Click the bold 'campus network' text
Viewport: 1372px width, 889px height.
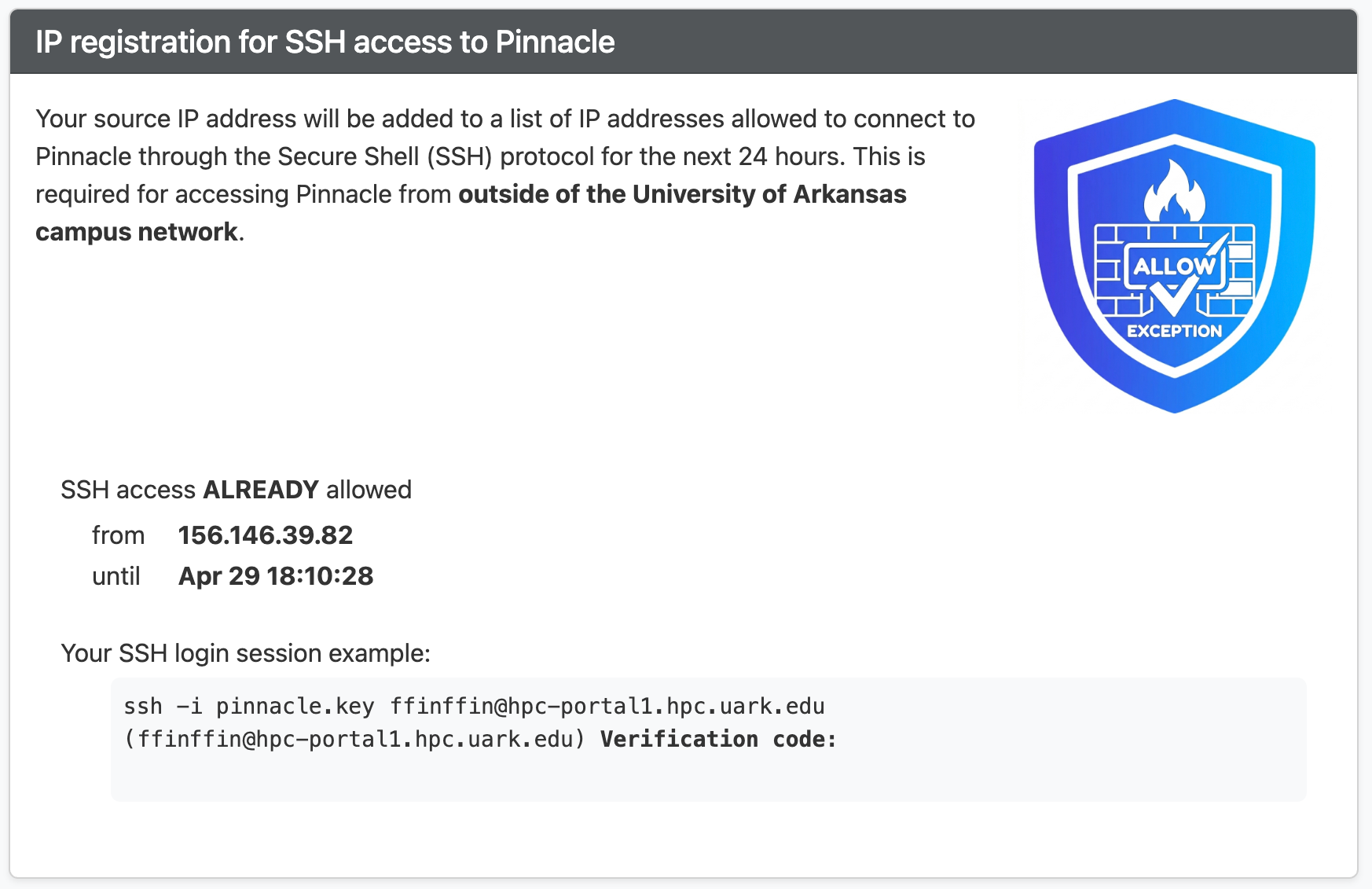pyautogui.click(x=136, y=232)
